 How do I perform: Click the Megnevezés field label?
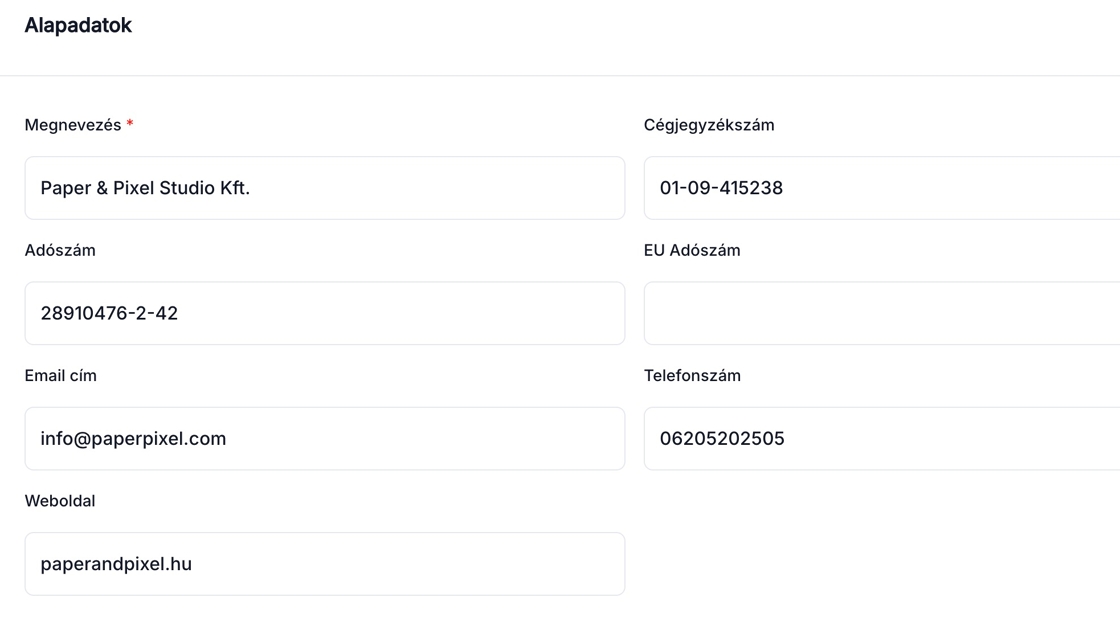click(73, 125)
